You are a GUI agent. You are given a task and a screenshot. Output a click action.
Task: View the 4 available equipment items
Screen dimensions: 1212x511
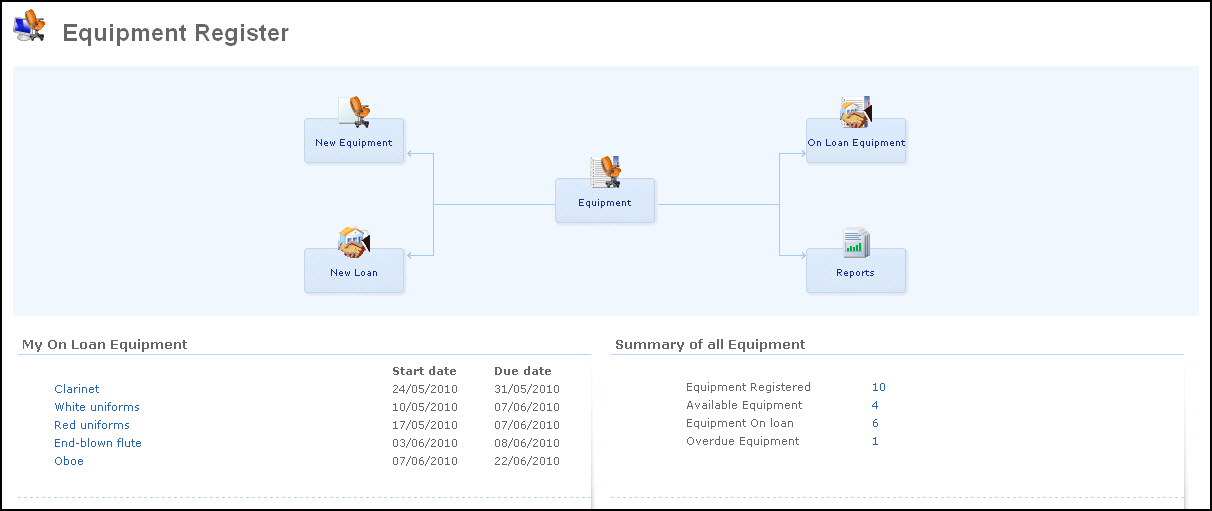[875, 405]
